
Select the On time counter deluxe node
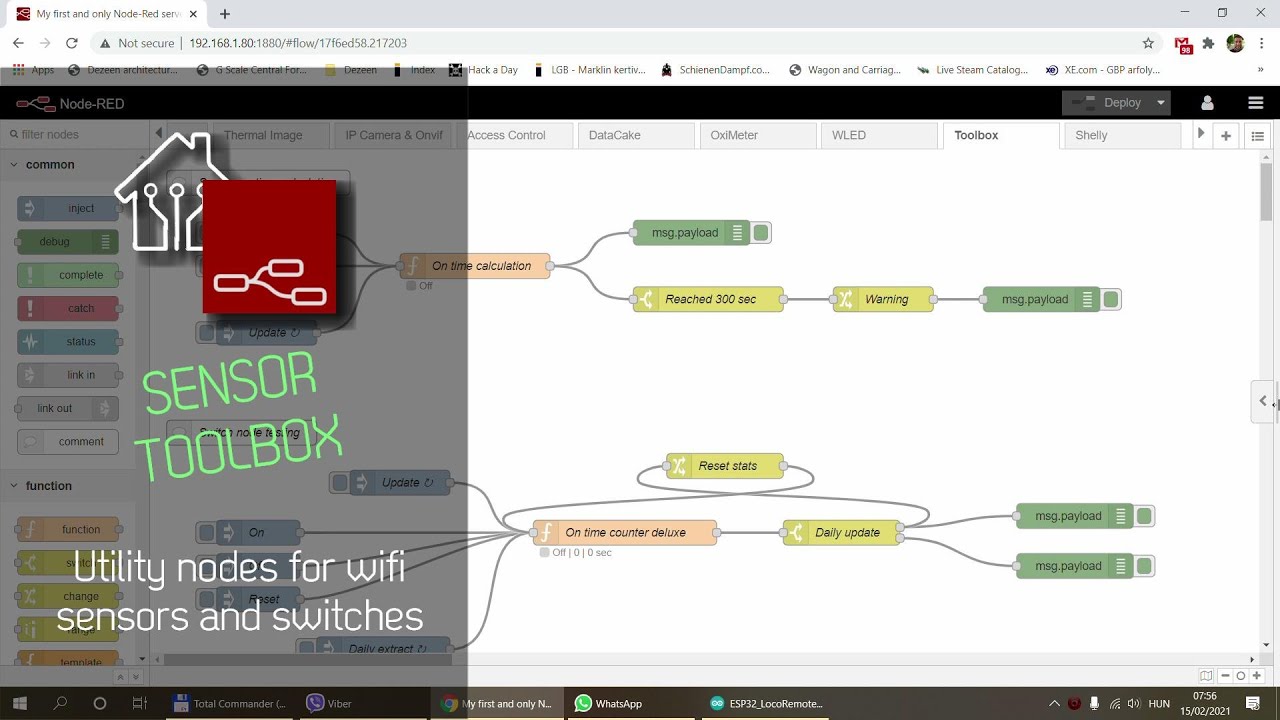click(x=625, y=533)
